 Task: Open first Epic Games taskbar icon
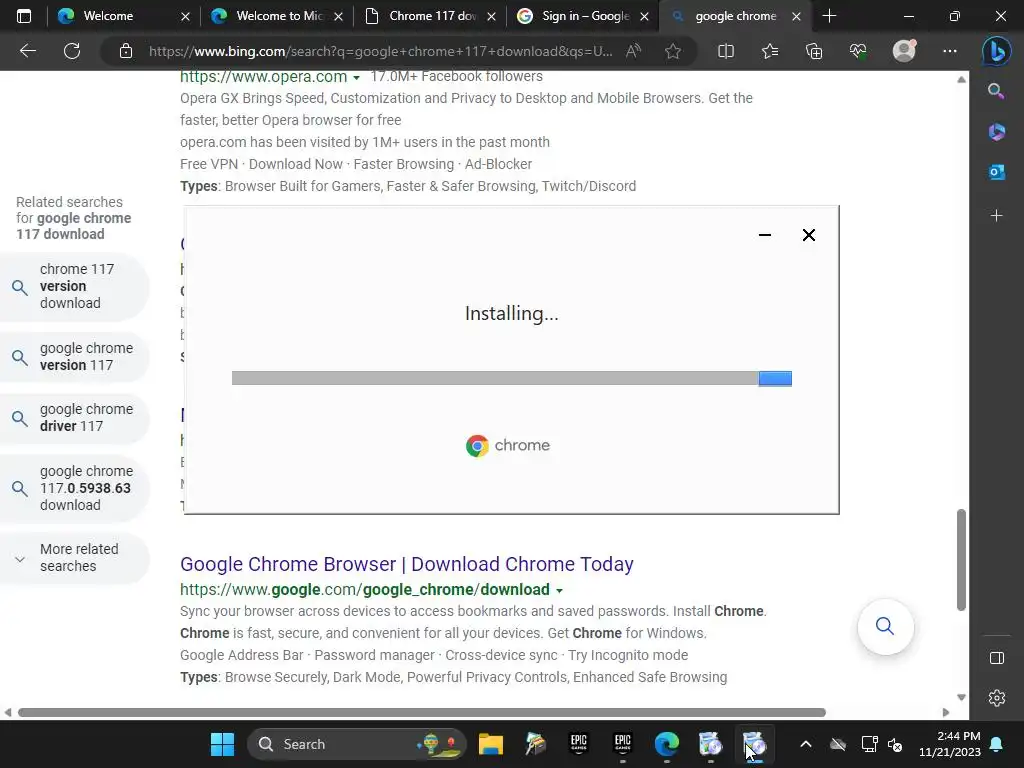pyautogui.click(x=579, y=744)
